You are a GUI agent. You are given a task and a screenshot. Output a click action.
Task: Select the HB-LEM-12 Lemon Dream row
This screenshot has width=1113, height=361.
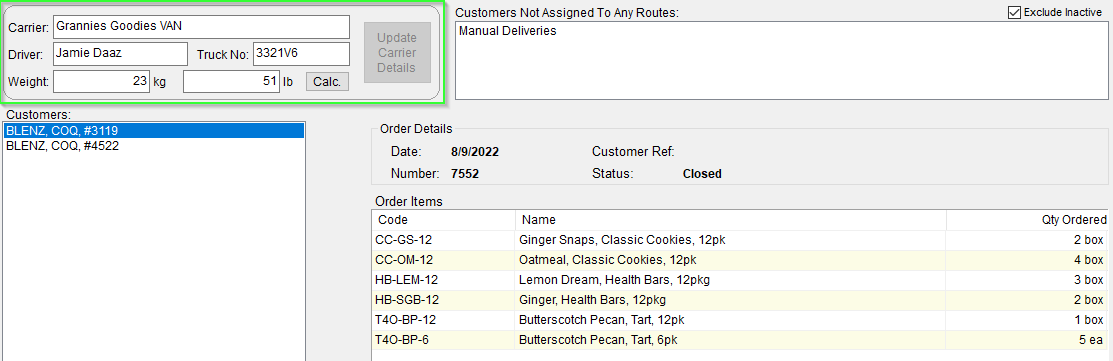coord(740,279)
